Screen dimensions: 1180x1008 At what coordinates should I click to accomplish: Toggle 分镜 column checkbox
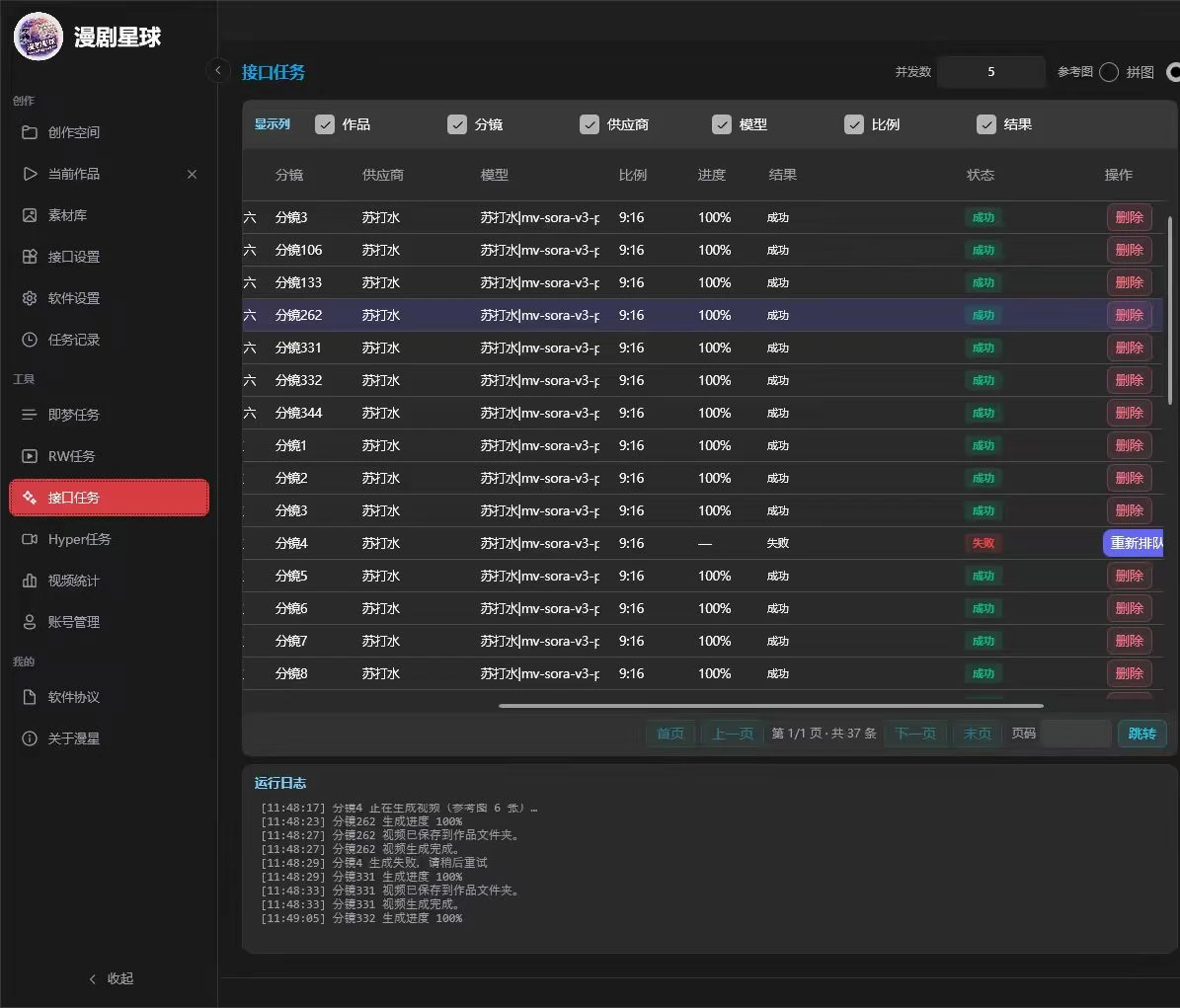tap(457, 124)
